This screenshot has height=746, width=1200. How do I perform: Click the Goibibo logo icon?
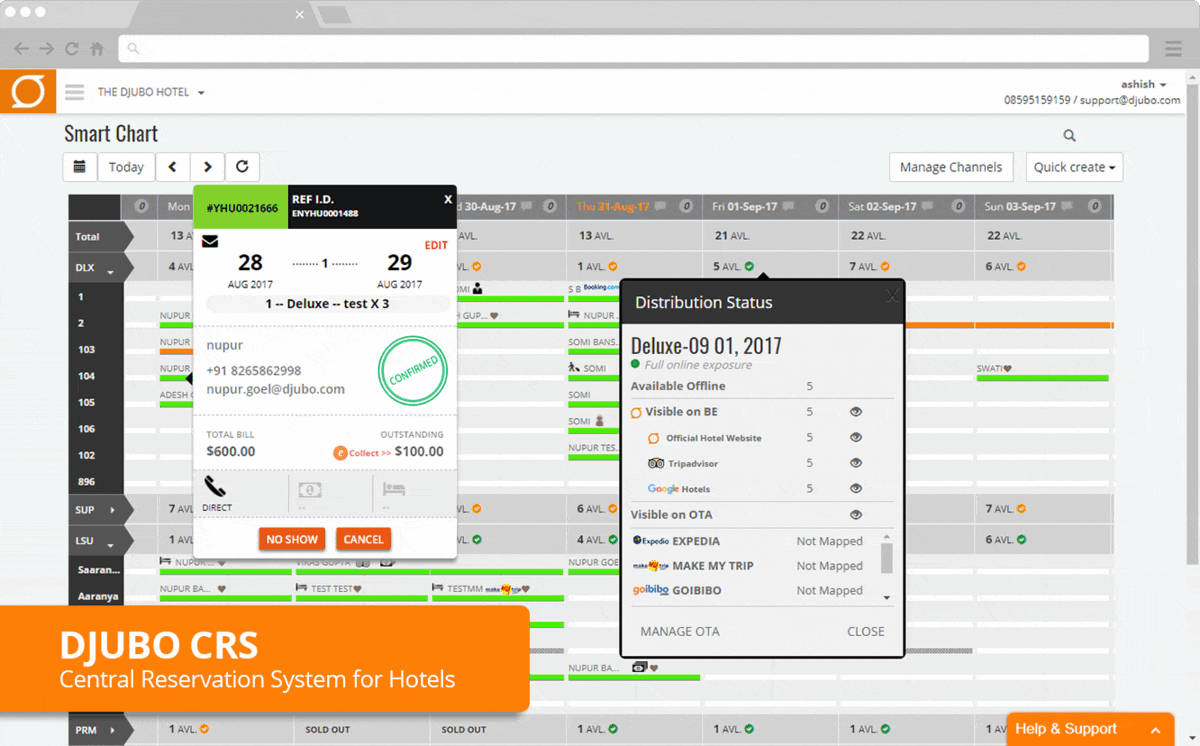coord(650,590)
